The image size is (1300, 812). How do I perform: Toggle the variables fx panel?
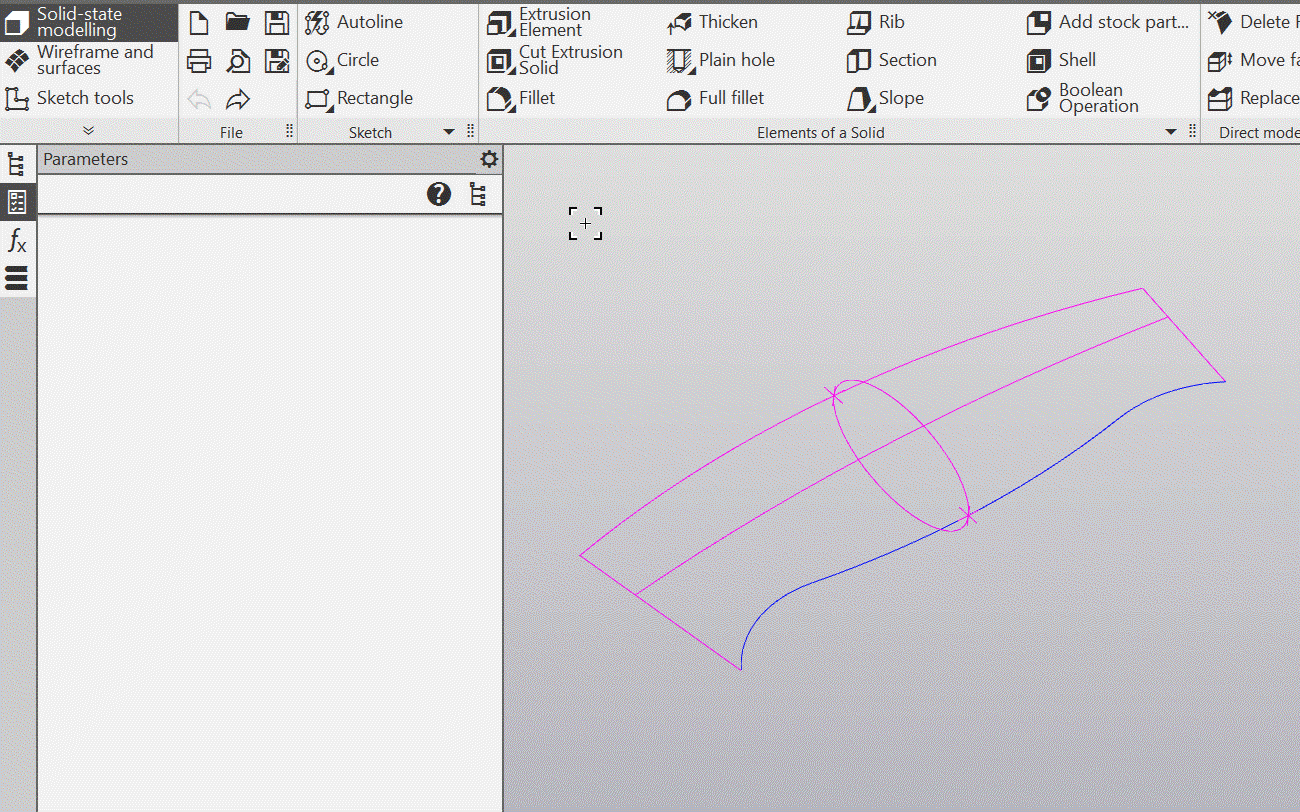(17, 240)
